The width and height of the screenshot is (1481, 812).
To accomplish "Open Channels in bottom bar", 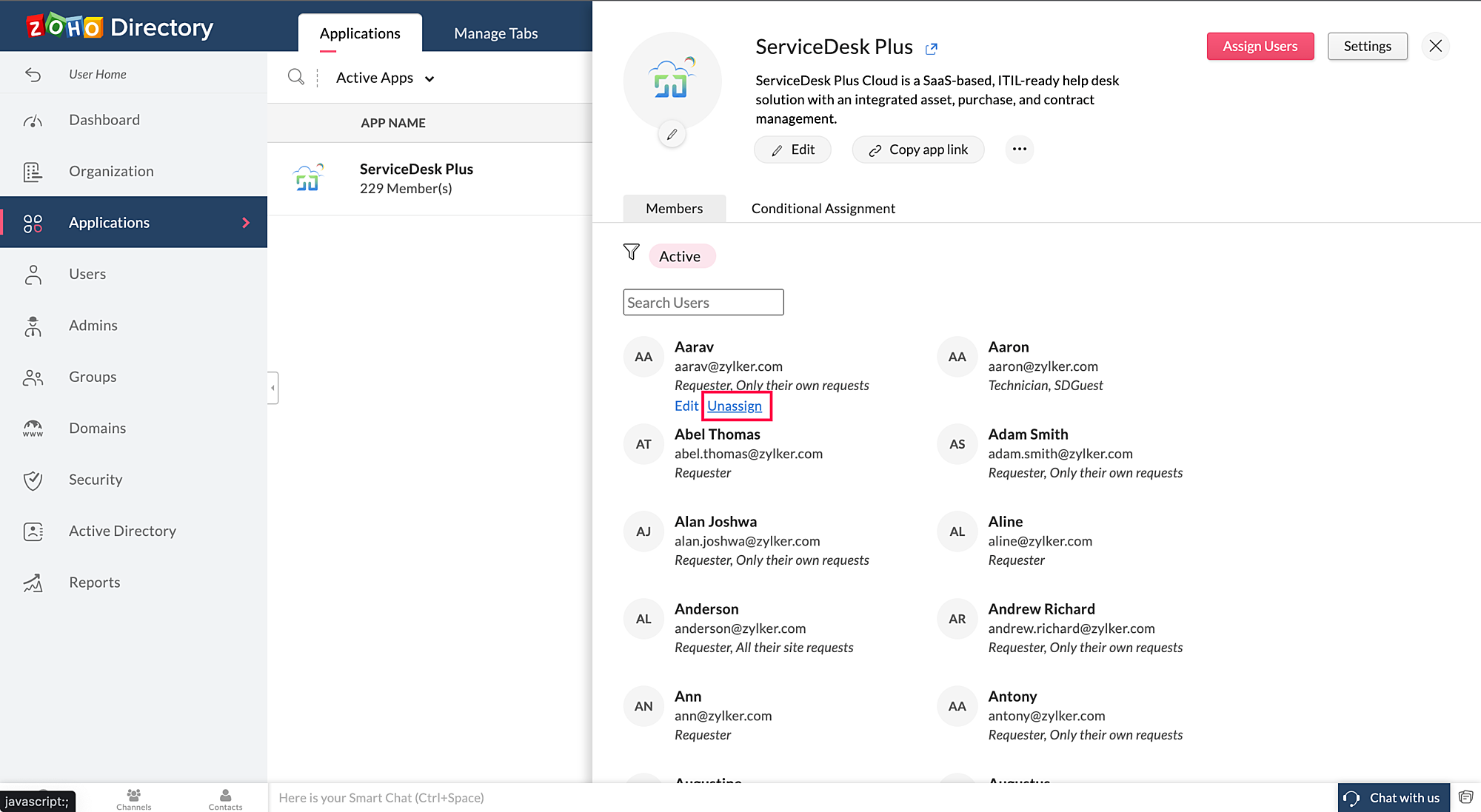I will [x=133, y=799].
